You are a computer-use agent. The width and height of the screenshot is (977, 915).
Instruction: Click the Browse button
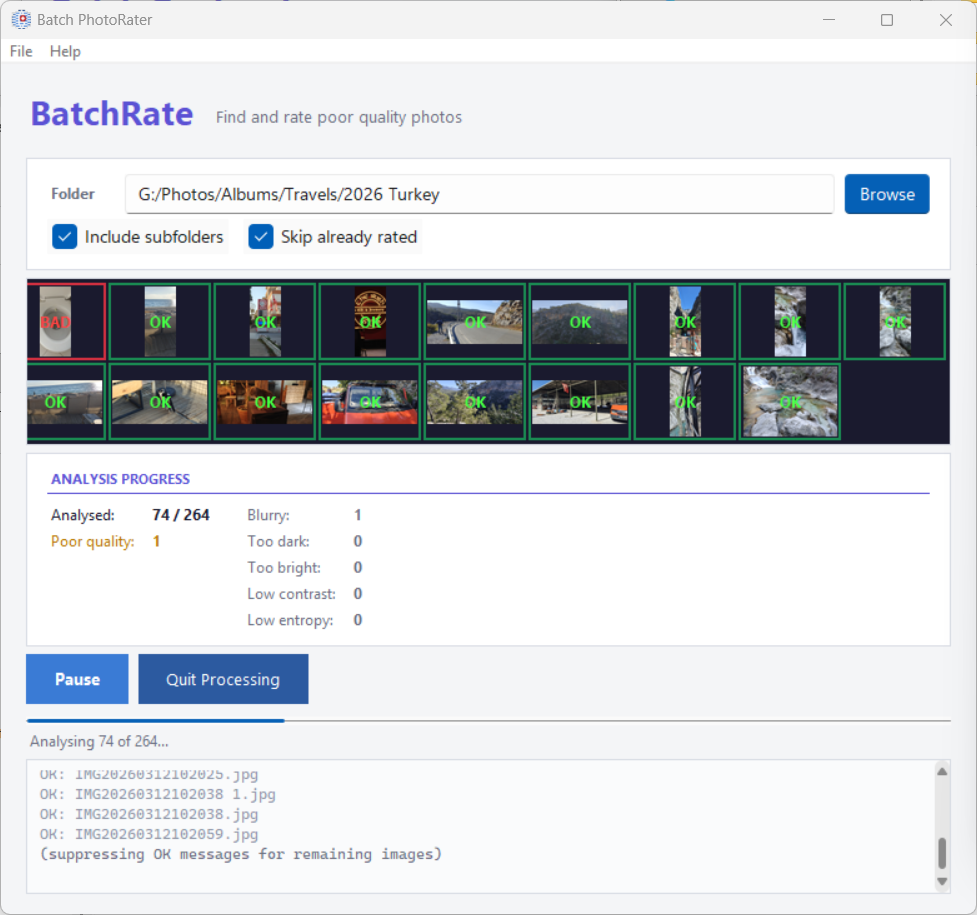click(x=886, y=194)
